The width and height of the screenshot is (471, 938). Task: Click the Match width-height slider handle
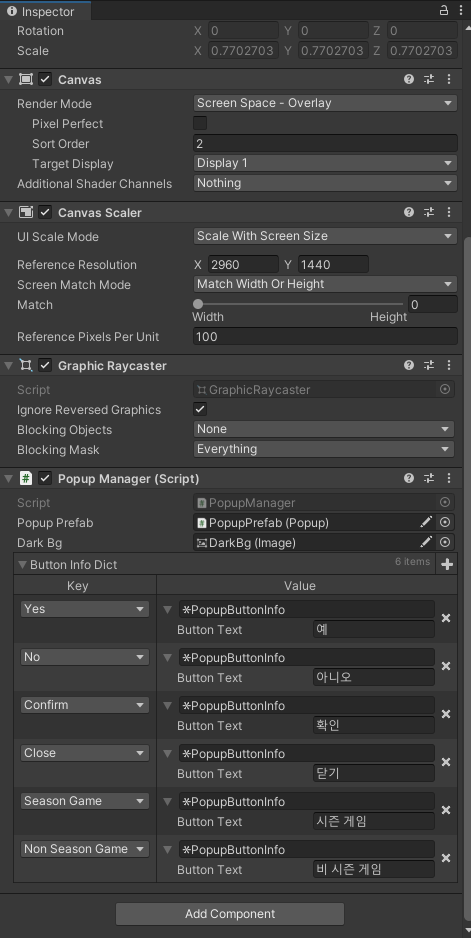click(x=198, y=304)
